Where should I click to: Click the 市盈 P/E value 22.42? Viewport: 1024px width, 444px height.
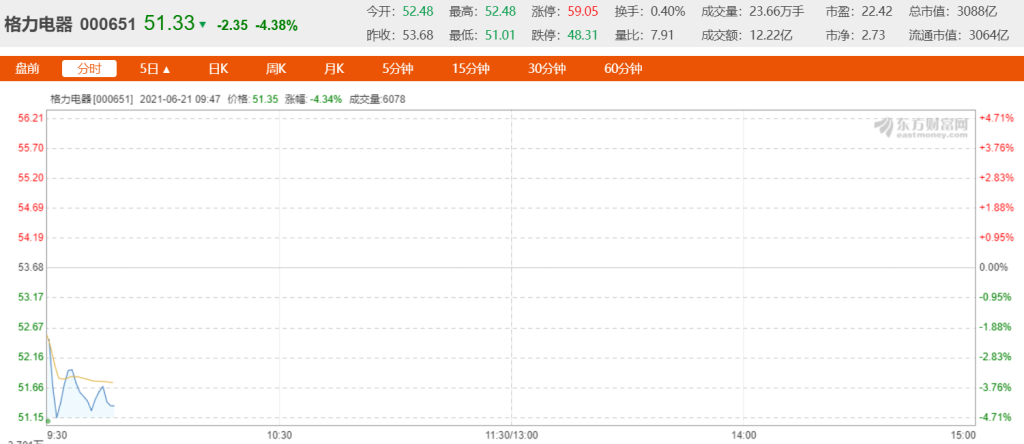(877, 11)
